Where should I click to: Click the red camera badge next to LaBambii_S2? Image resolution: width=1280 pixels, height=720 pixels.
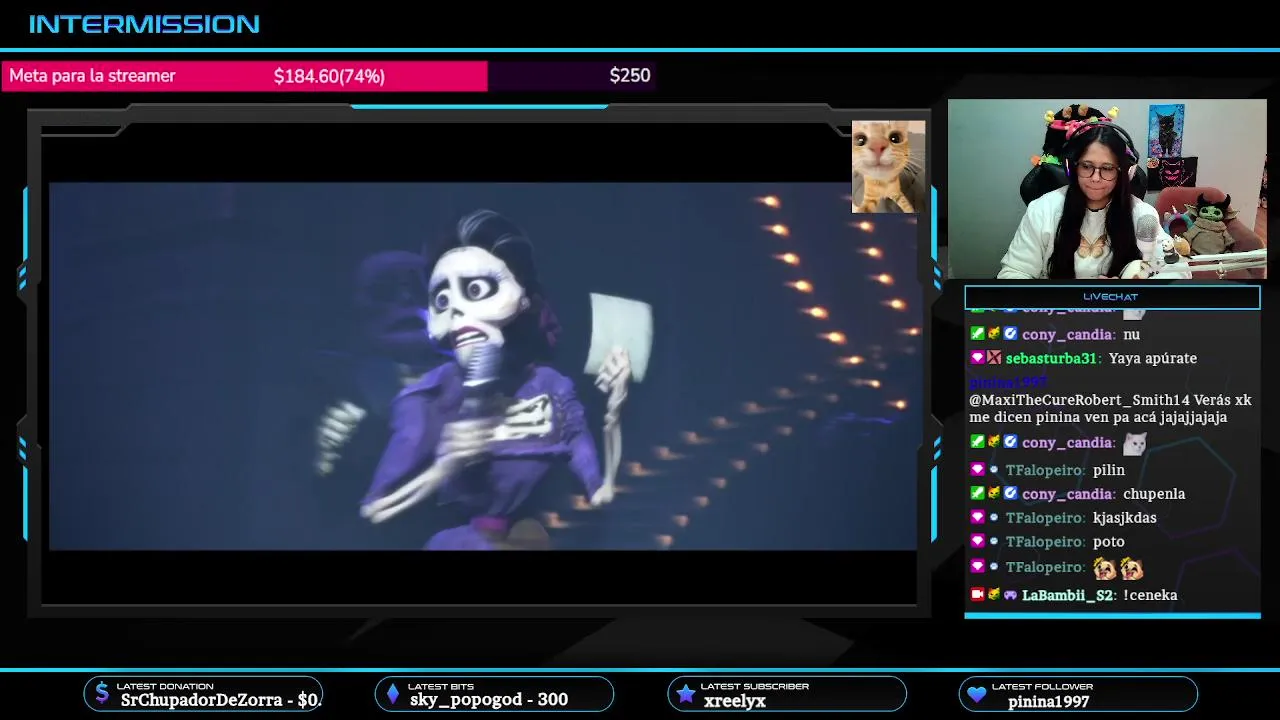pyautogui.click(x=978, y=595)
